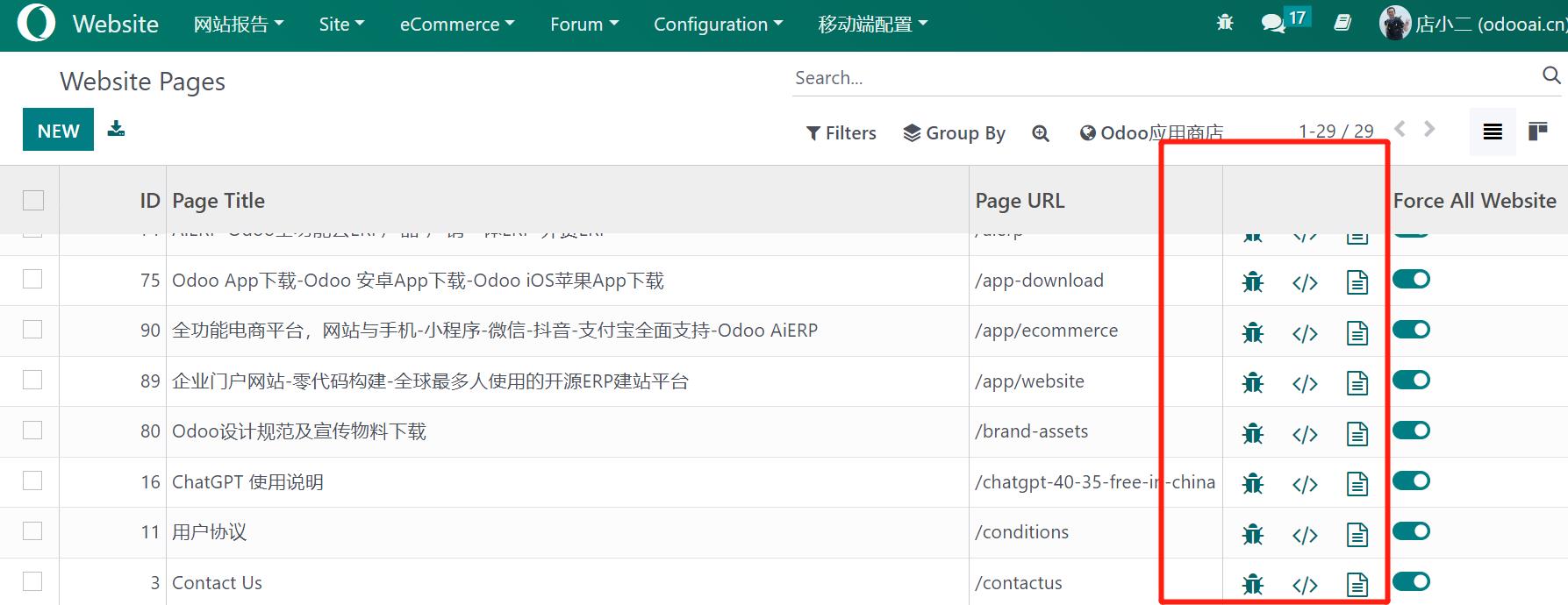The width and height of the screenshot is (1568, 605).
Task: Tick checkbox for row ID 75
Action: 32,279
